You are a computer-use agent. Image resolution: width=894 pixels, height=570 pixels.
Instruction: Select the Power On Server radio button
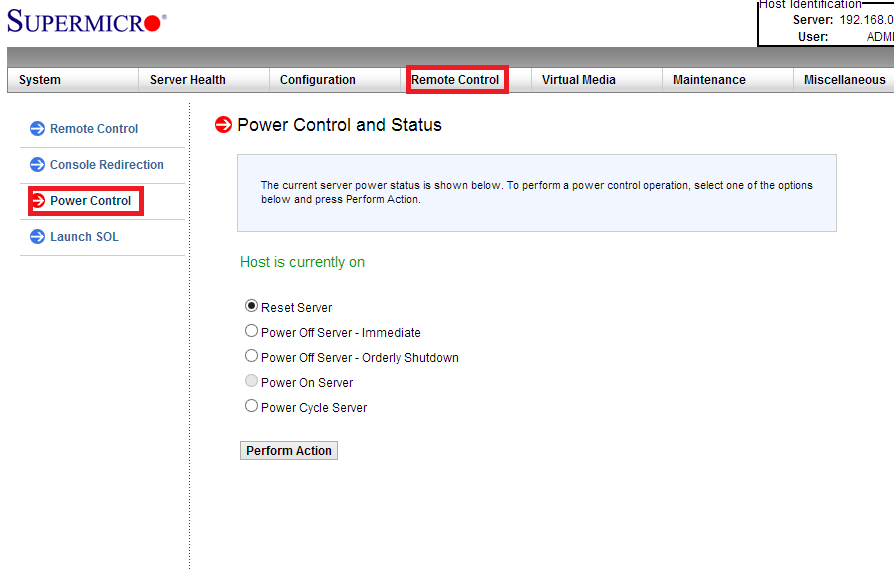click(251, 381)
